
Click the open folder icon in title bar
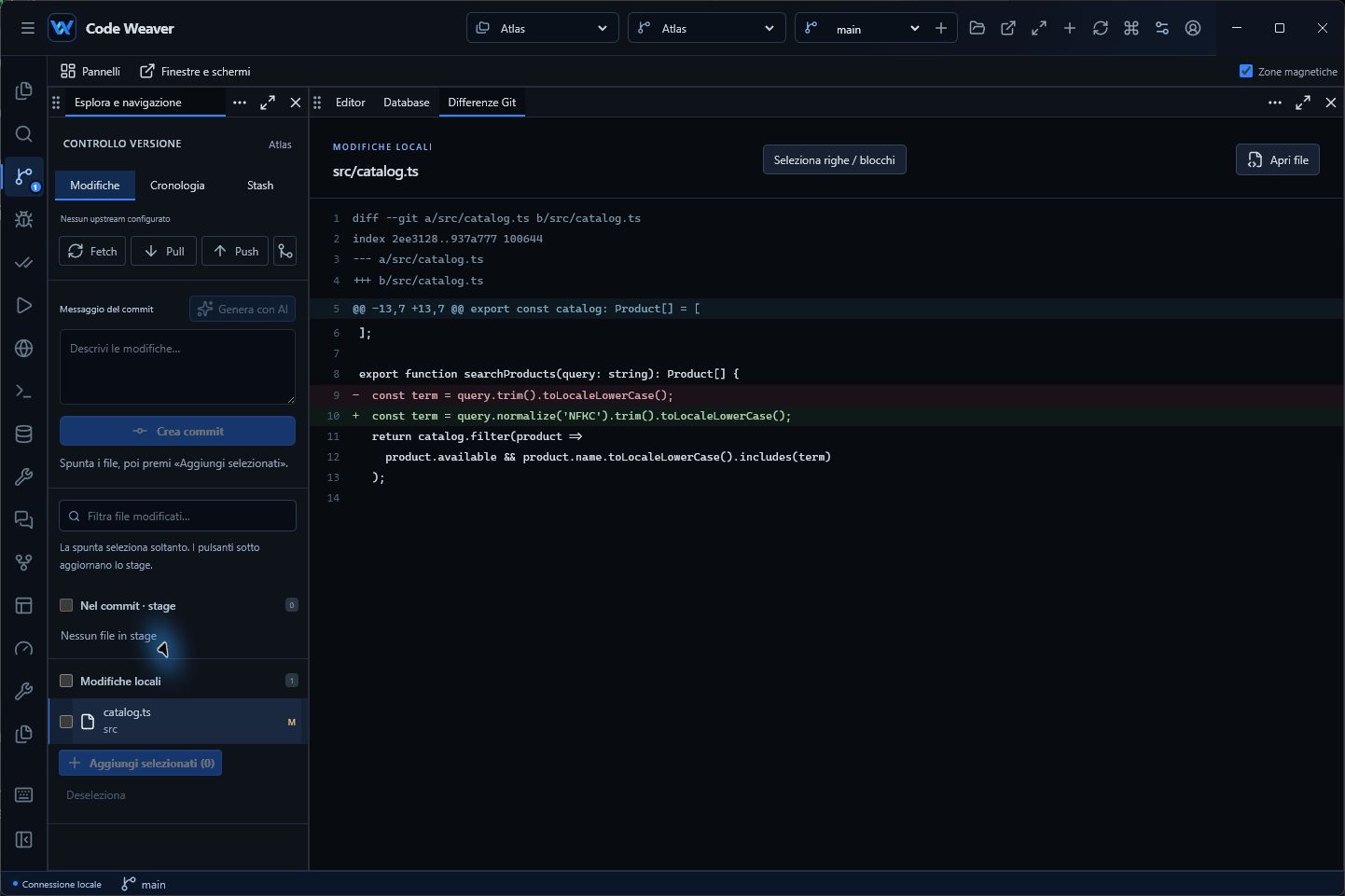[x=977, y=28]
